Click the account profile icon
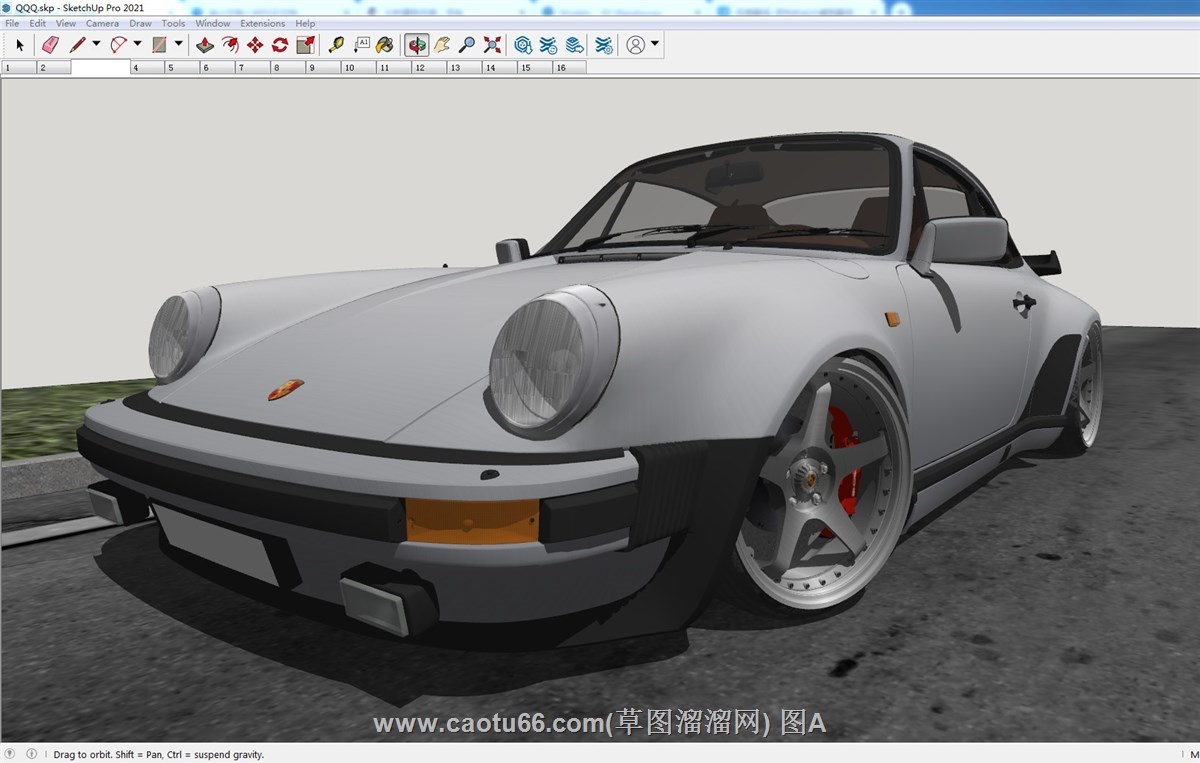 pos(636,45)
